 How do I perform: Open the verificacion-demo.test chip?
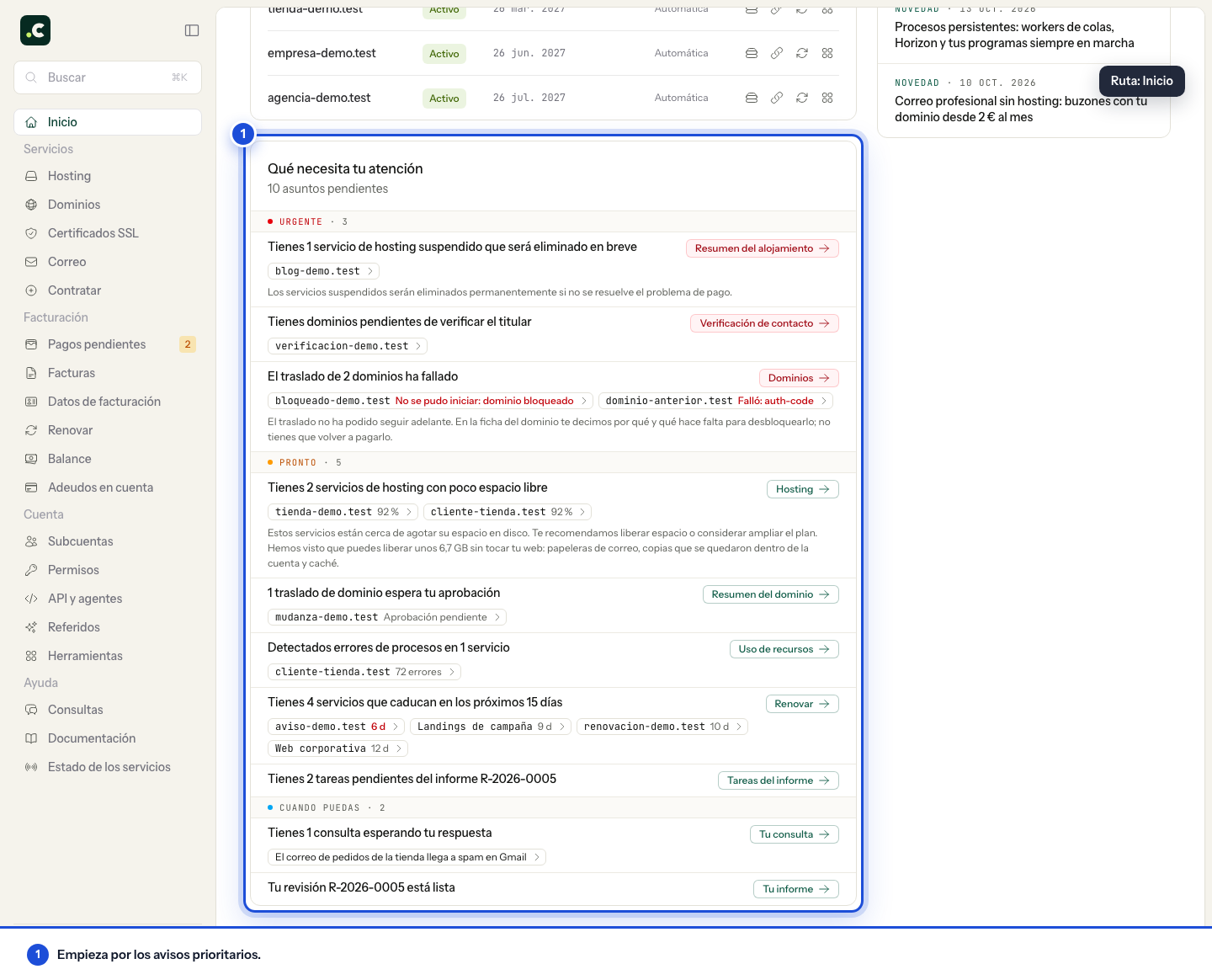pyautogui.click(x=348, y=346)
